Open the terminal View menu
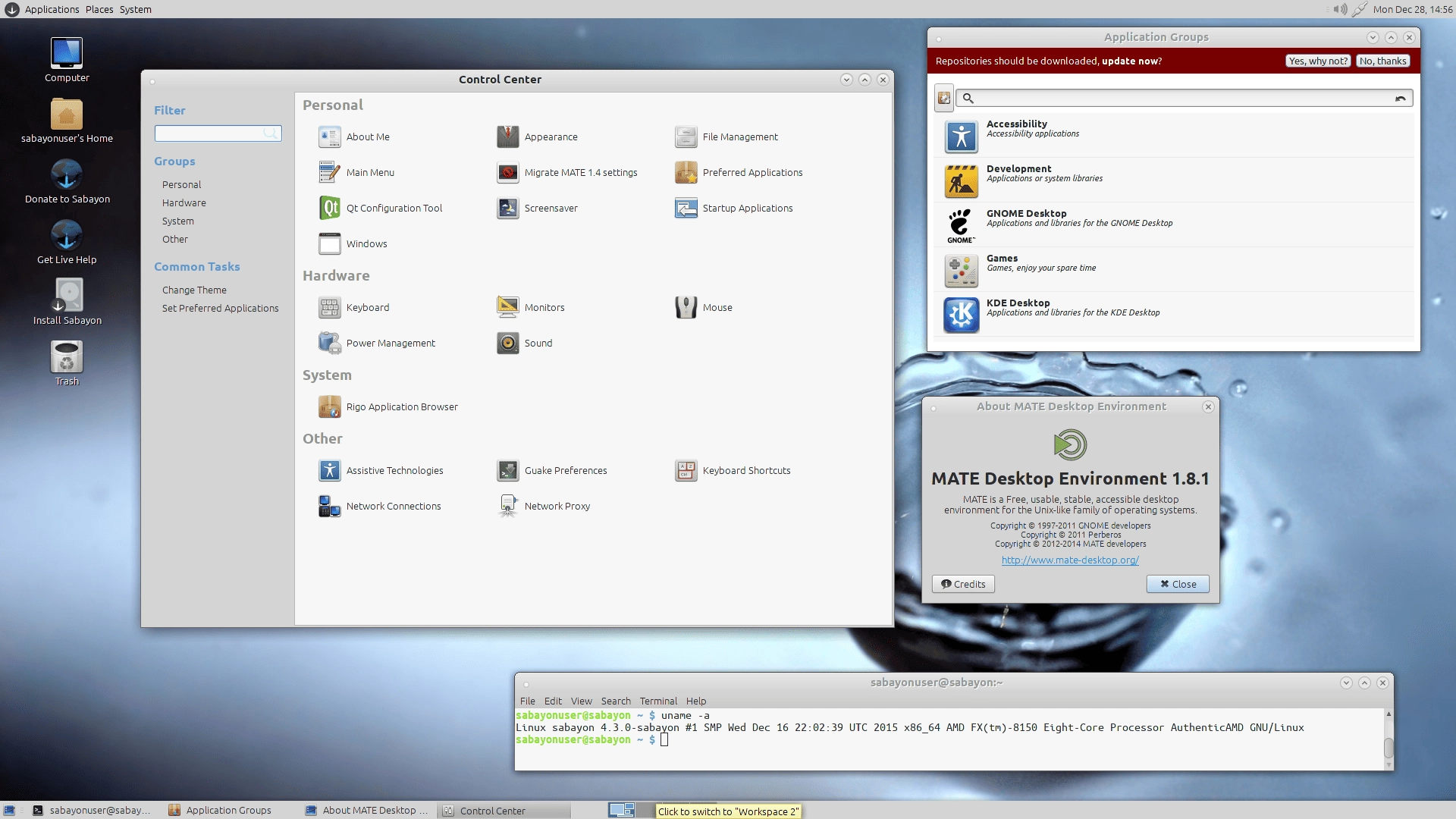 click(x=582, y=701)
